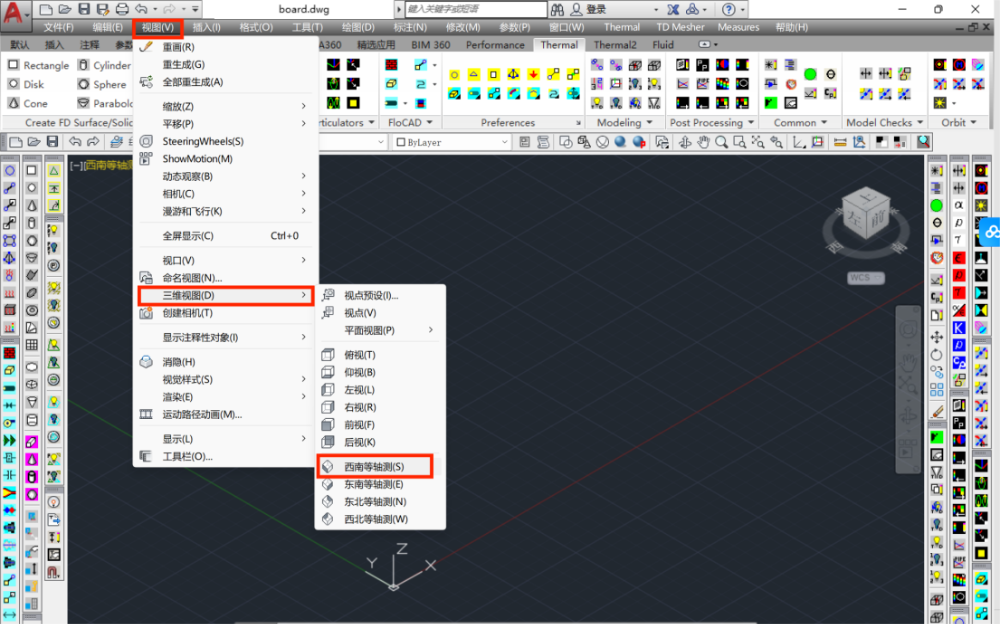The width and height of the screenshot is (1000, 624).
Task: Click the green circle icon in right toolbar
Action: [x=936, y=205]
